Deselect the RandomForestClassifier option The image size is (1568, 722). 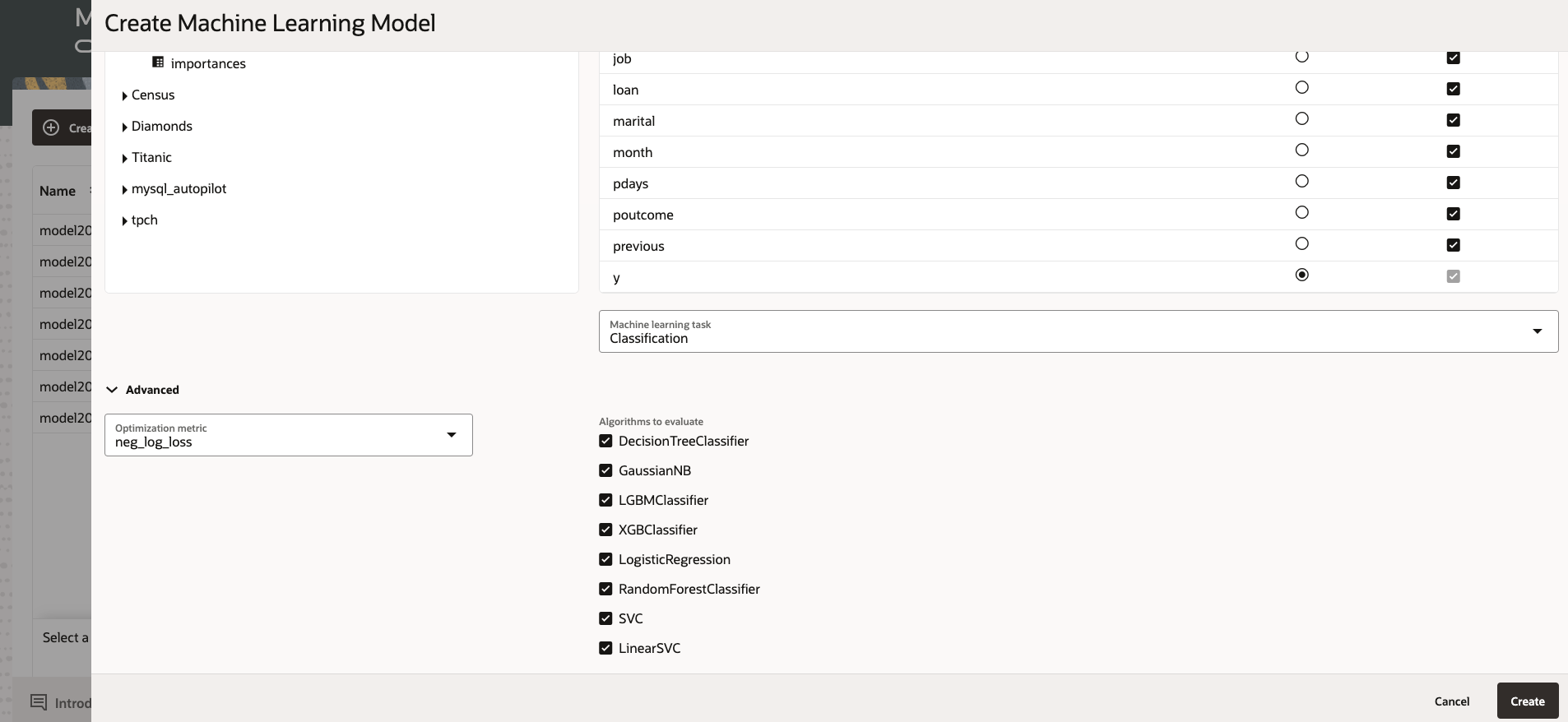[x=606, y=589]
